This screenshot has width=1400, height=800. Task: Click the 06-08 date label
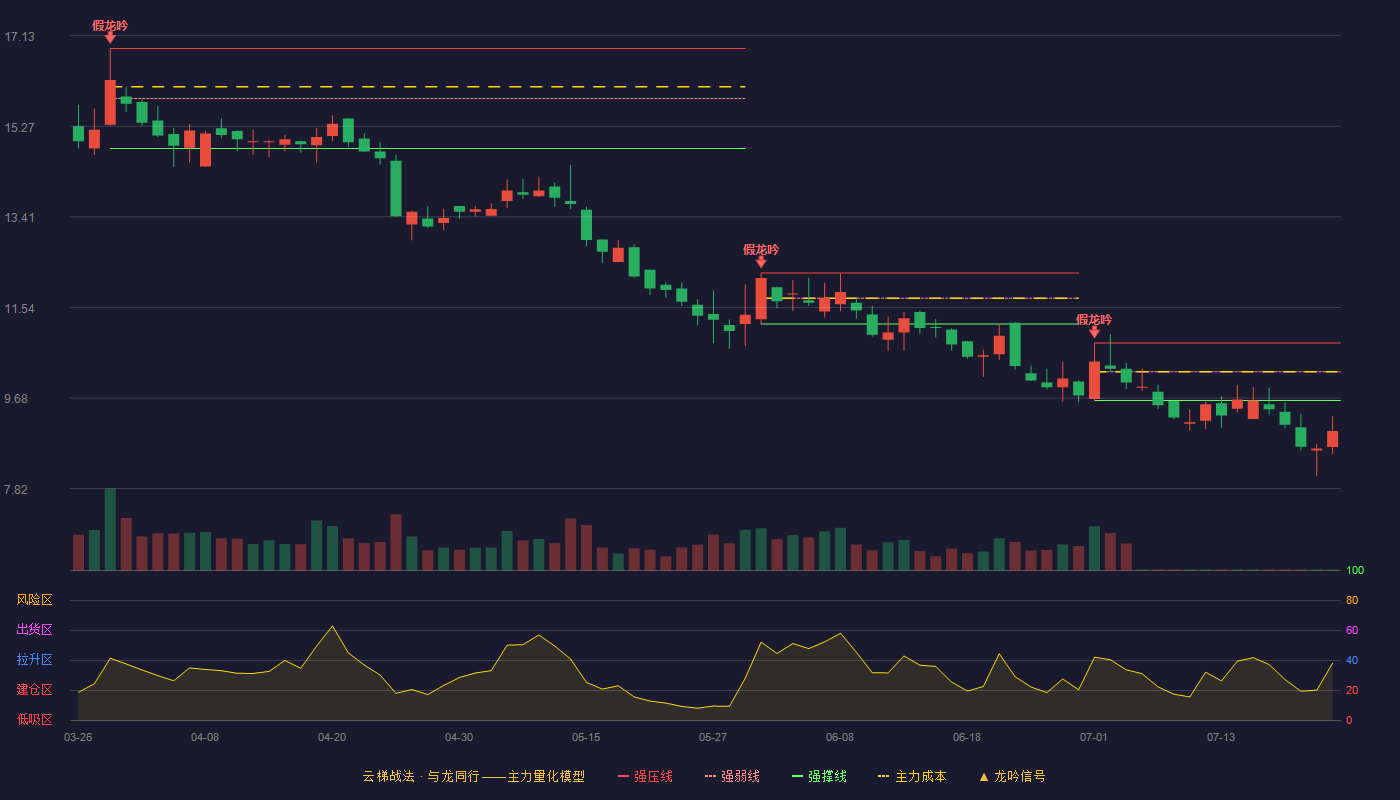[840, 737]
